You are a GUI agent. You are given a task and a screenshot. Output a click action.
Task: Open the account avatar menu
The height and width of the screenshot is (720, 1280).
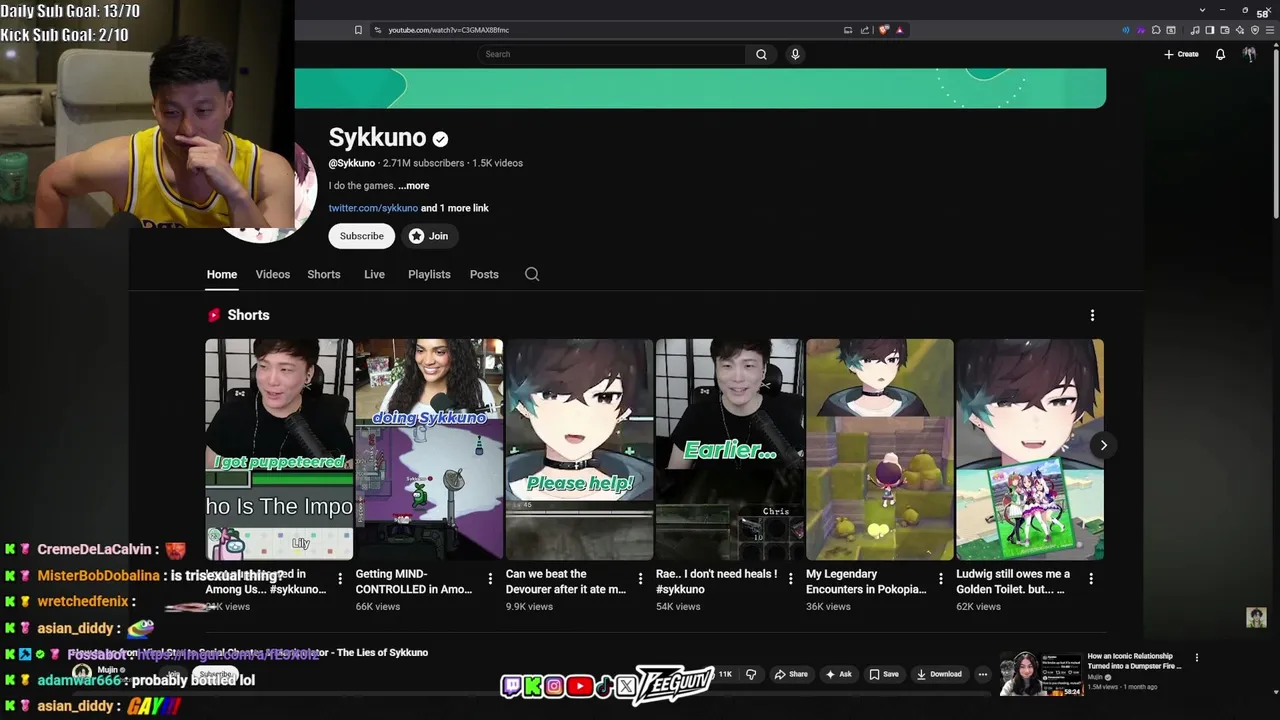point(1249,54)
